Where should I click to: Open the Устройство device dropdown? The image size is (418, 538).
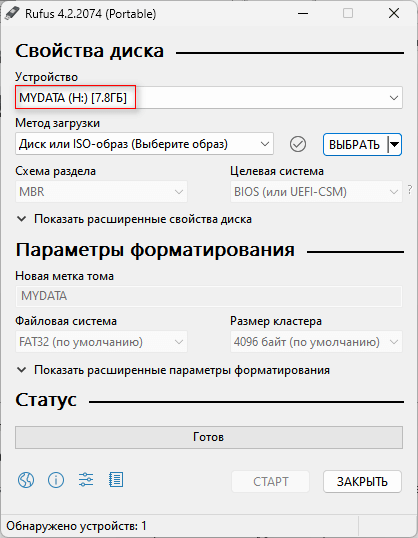point(209,98)
